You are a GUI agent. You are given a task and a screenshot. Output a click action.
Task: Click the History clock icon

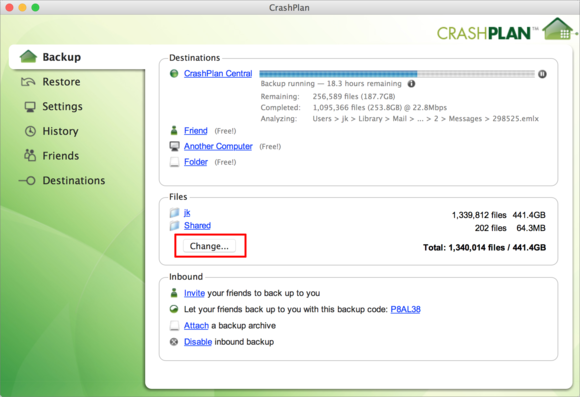pyautogui.click(x=30, y=131)
